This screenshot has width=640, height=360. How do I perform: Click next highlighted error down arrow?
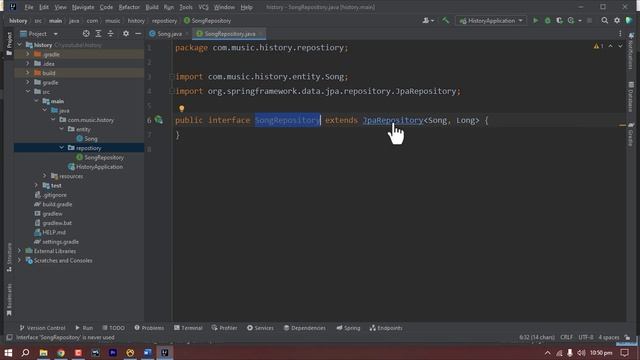620,46
